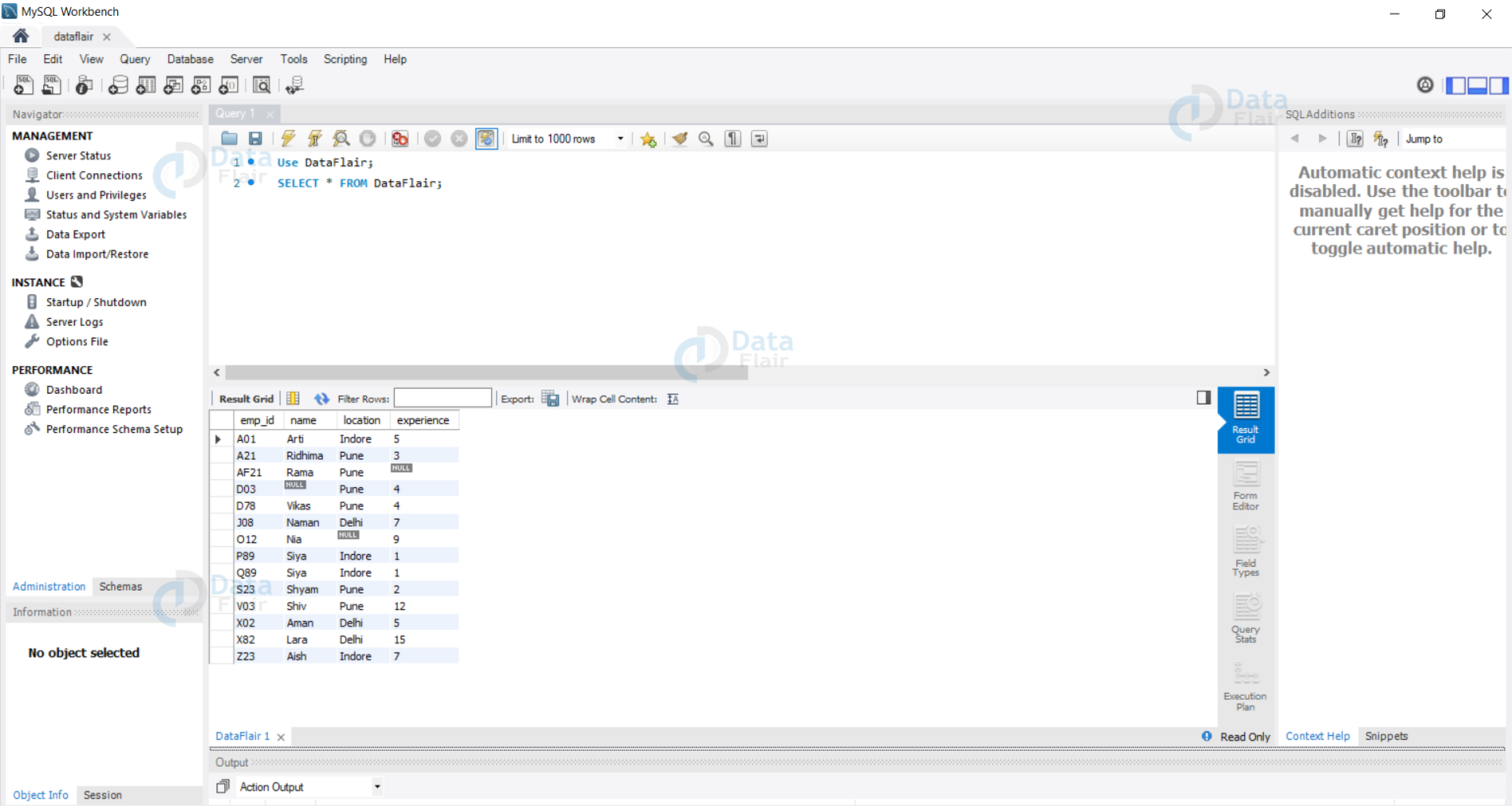The image size is (1512, 806).
Task: Open Data Export
Action: (x=75, y=234)
